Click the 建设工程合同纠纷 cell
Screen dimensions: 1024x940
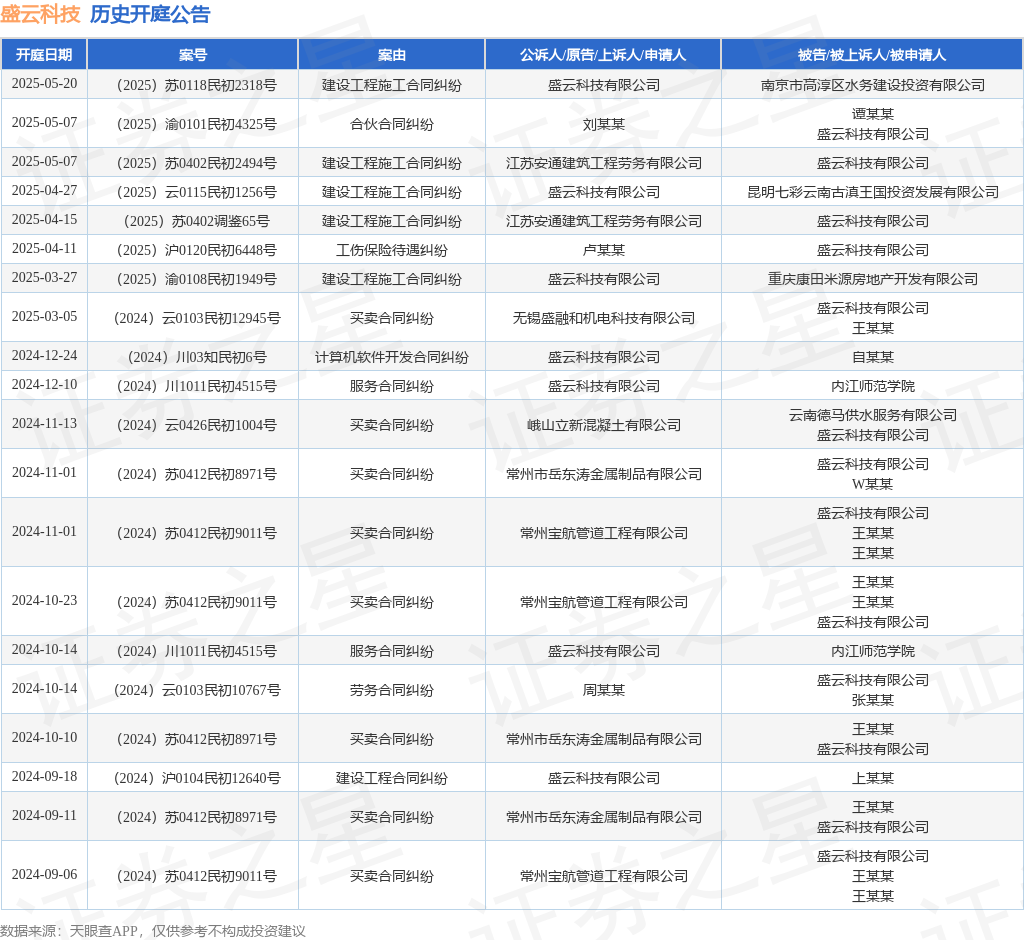point(391,778)
